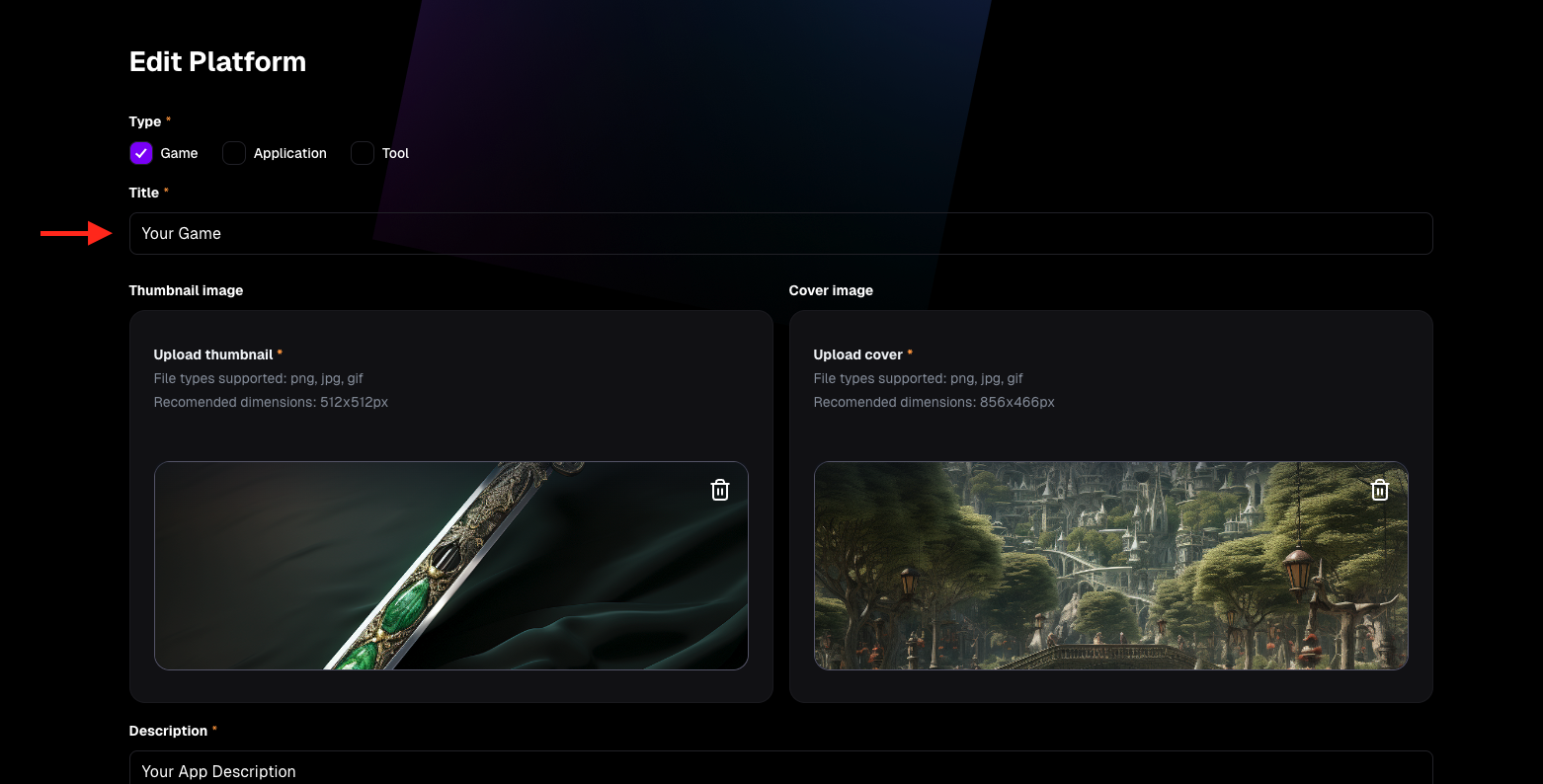Click the Upload thumbnail label
The height and width of the screenshot is (784, 1543).
(x=213, y=354)
